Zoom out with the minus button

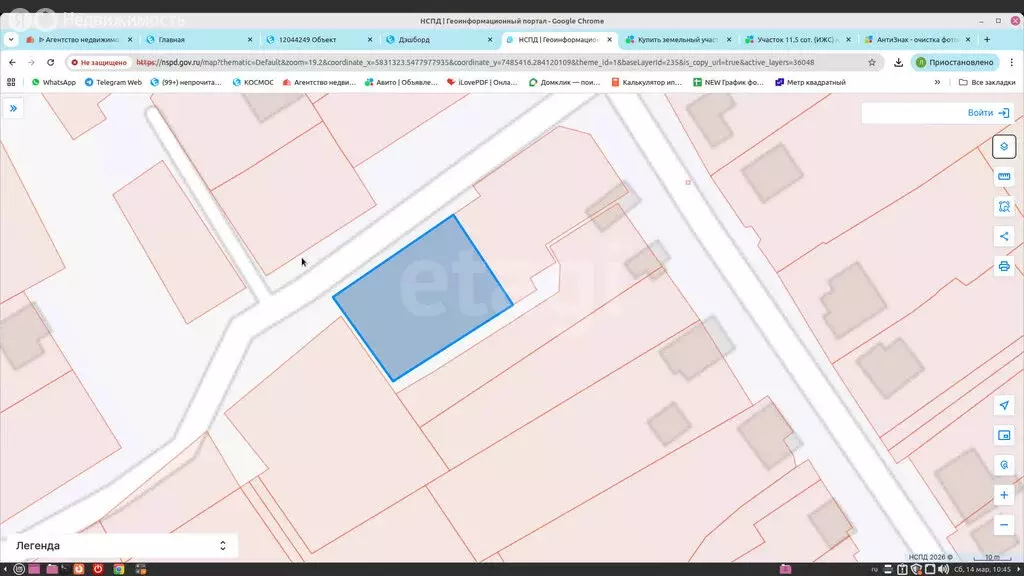1004,525
